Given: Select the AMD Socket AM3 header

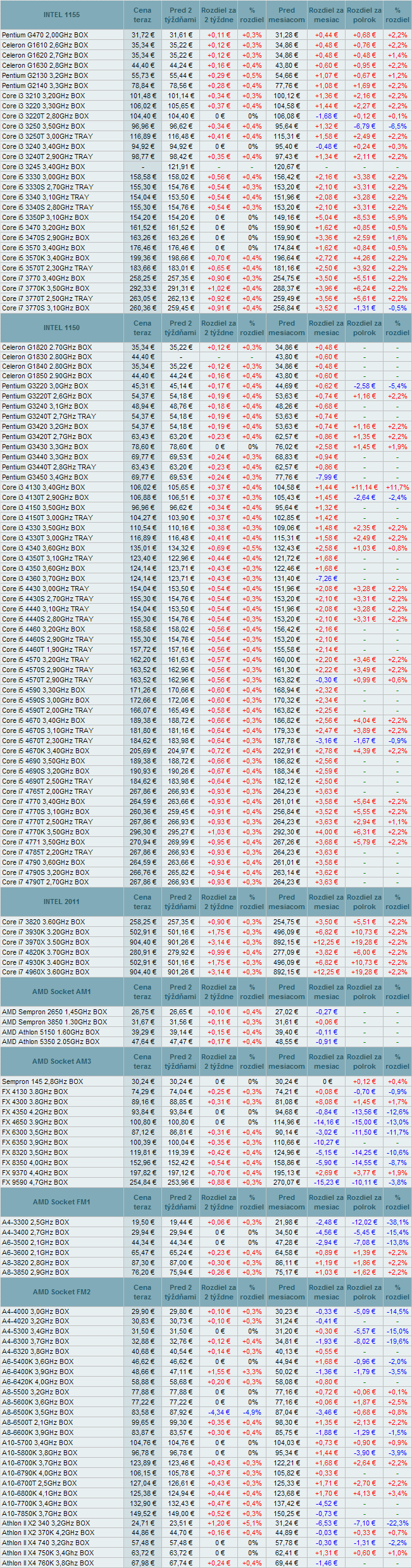Looking at the screenshot, I should coord(62,1061).
